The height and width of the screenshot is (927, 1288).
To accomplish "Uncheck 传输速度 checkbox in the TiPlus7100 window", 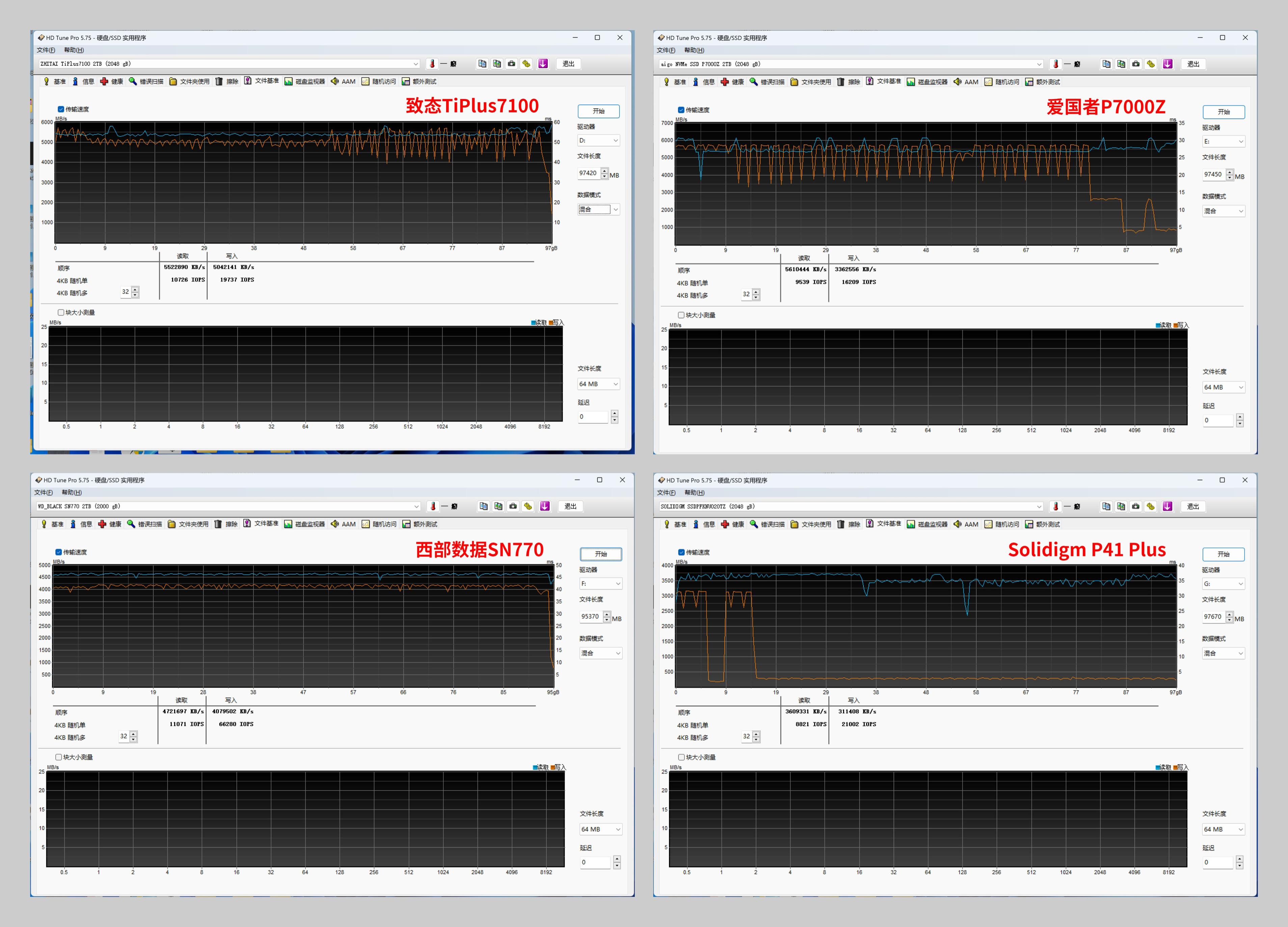I will pos(61,109).
